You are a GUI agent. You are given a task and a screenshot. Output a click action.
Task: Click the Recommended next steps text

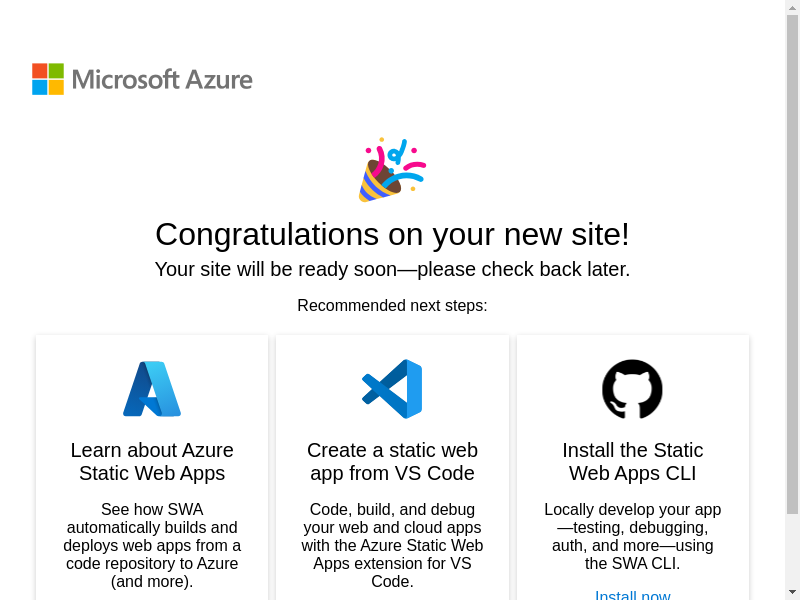click(392, 305)
